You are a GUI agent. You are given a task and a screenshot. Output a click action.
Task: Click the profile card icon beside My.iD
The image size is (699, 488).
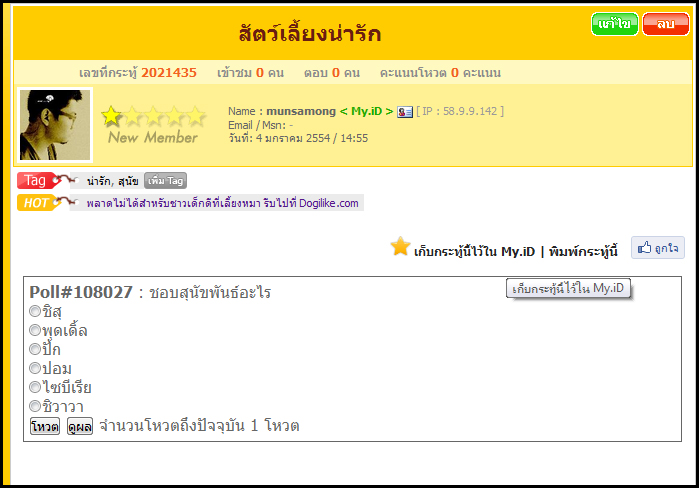[405, 112]
